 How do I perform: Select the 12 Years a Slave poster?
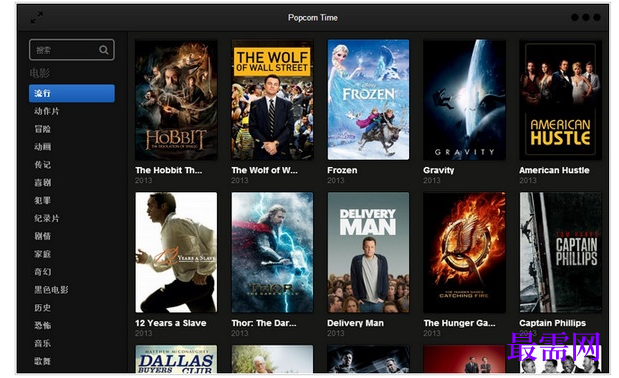176,253
